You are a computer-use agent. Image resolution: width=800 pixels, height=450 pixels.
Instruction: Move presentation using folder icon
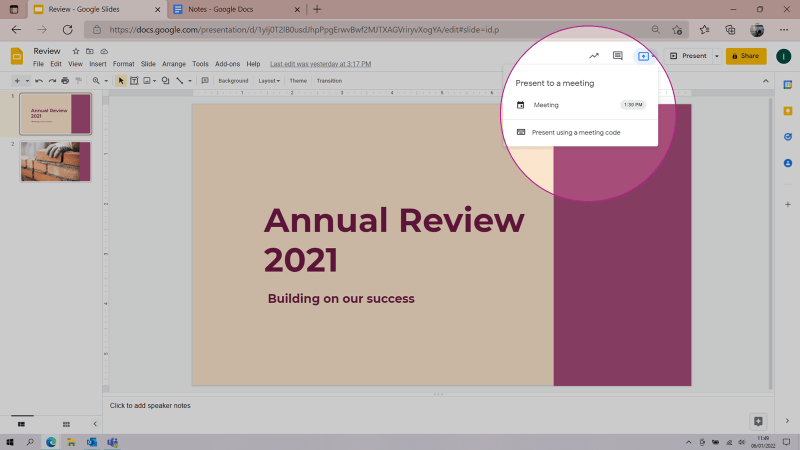90,51
